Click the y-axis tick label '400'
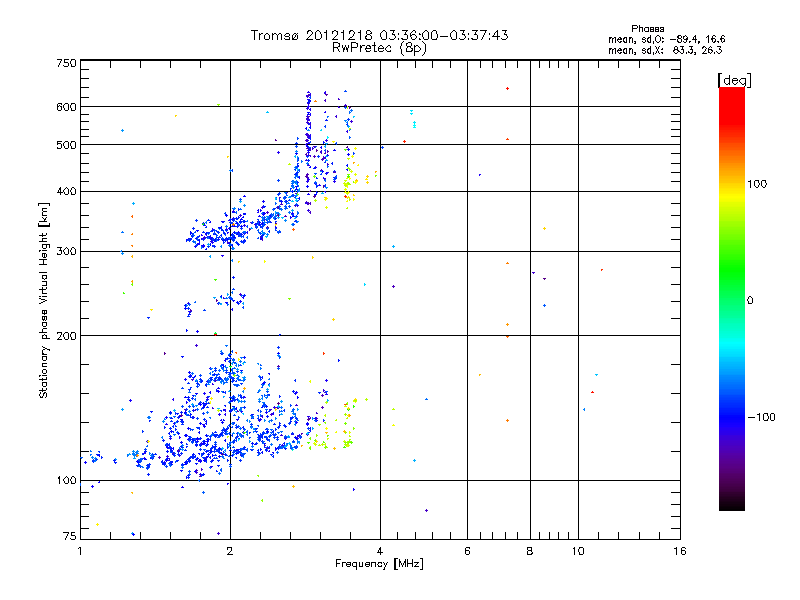Viewport: 800px width, 600px height. coord(66,192)
